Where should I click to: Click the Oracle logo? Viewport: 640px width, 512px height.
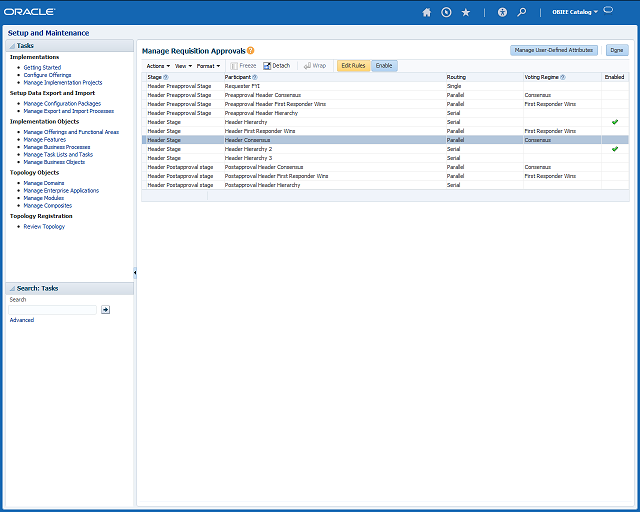click(29, 12)
